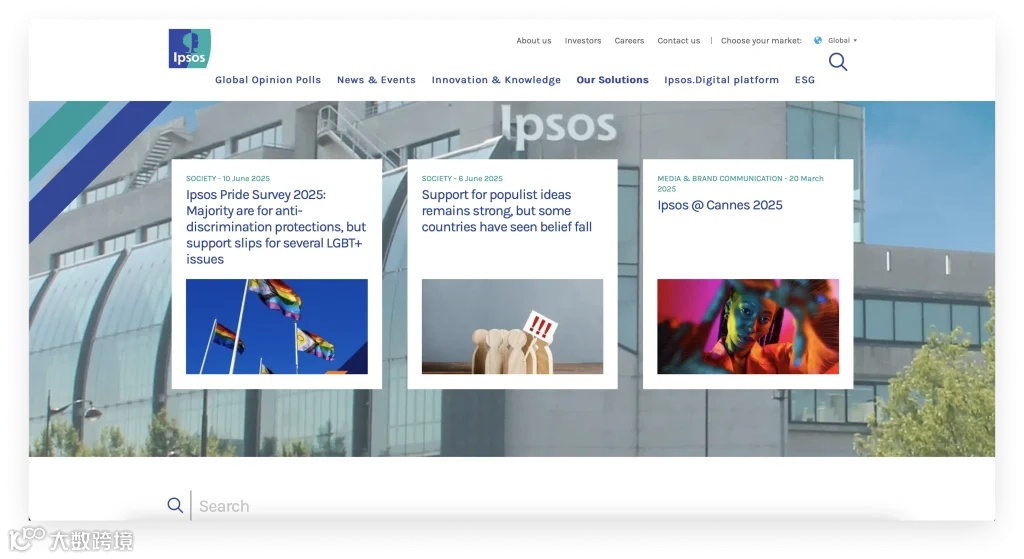This screenshot has width=1024, height=559.
Task: Open the Ipsos Pride Survey 2025 headline
Action: (276, 227)
